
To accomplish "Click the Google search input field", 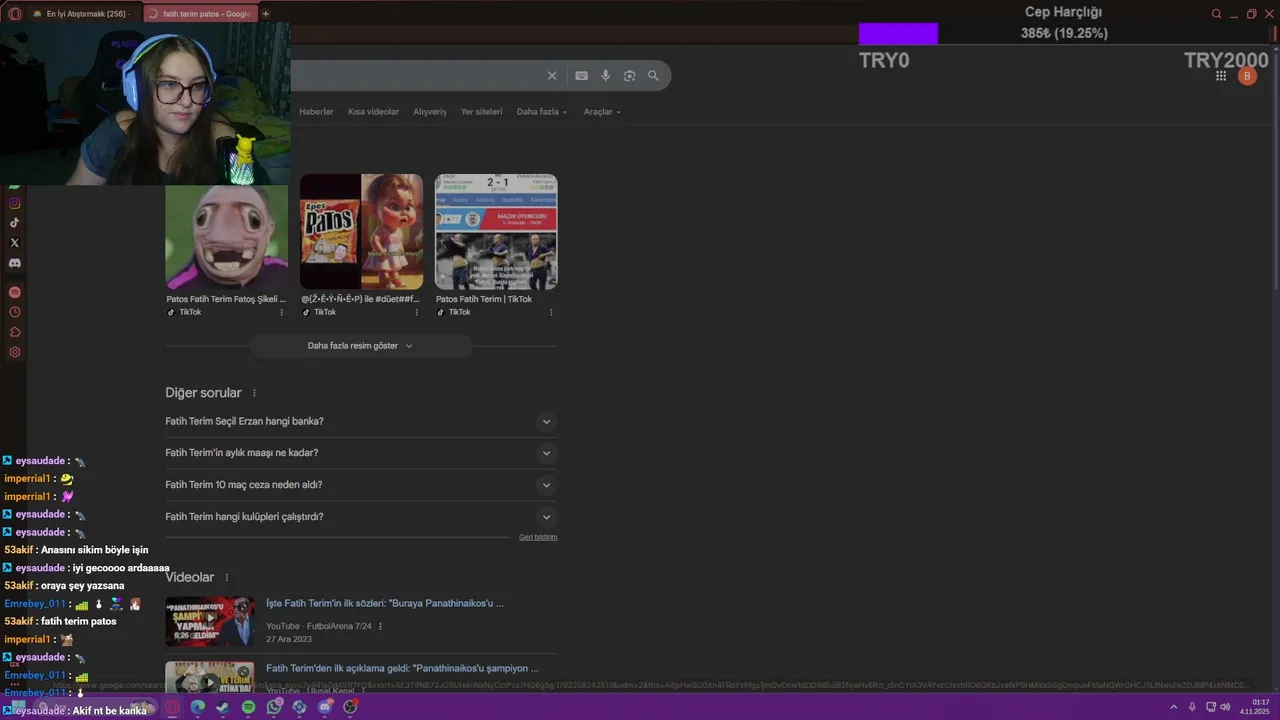I will coord(415,76).
